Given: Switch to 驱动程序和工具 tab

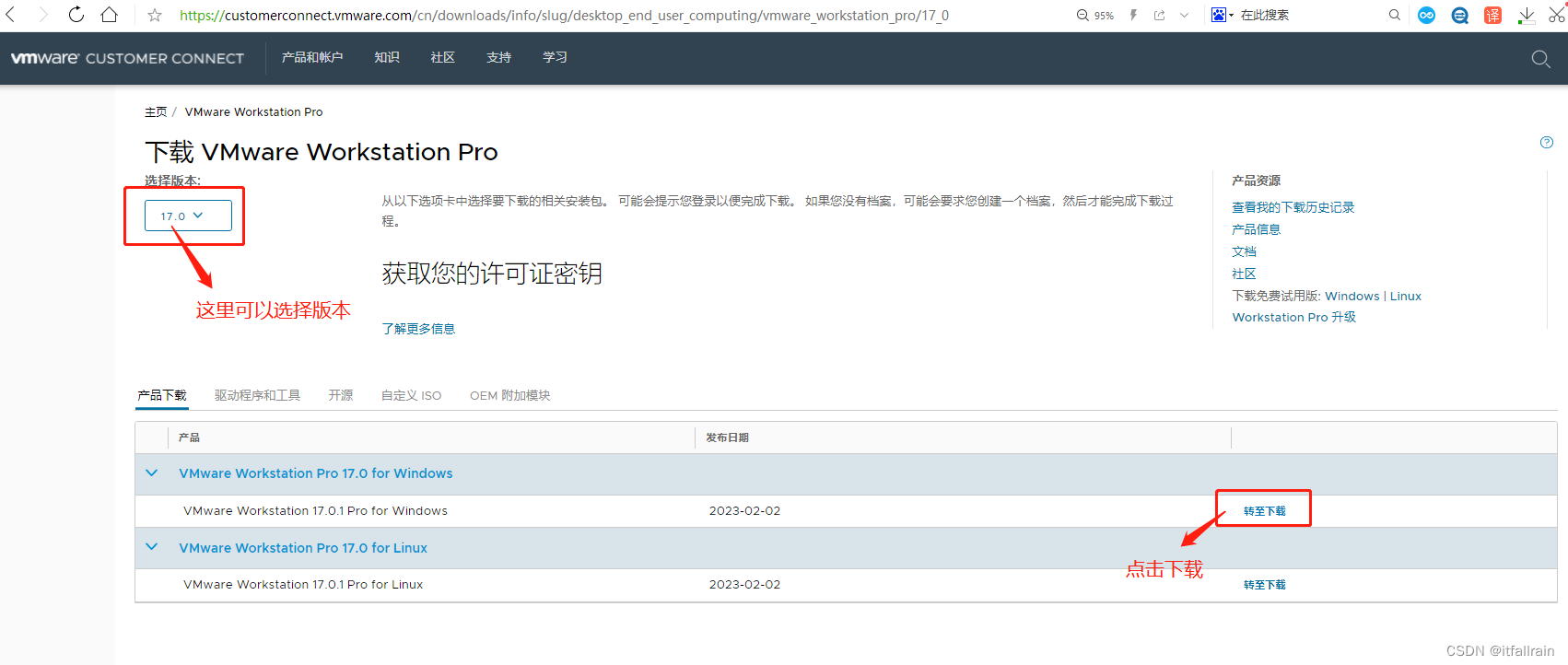Looking at the screenshot, I should tap(258, 395).
